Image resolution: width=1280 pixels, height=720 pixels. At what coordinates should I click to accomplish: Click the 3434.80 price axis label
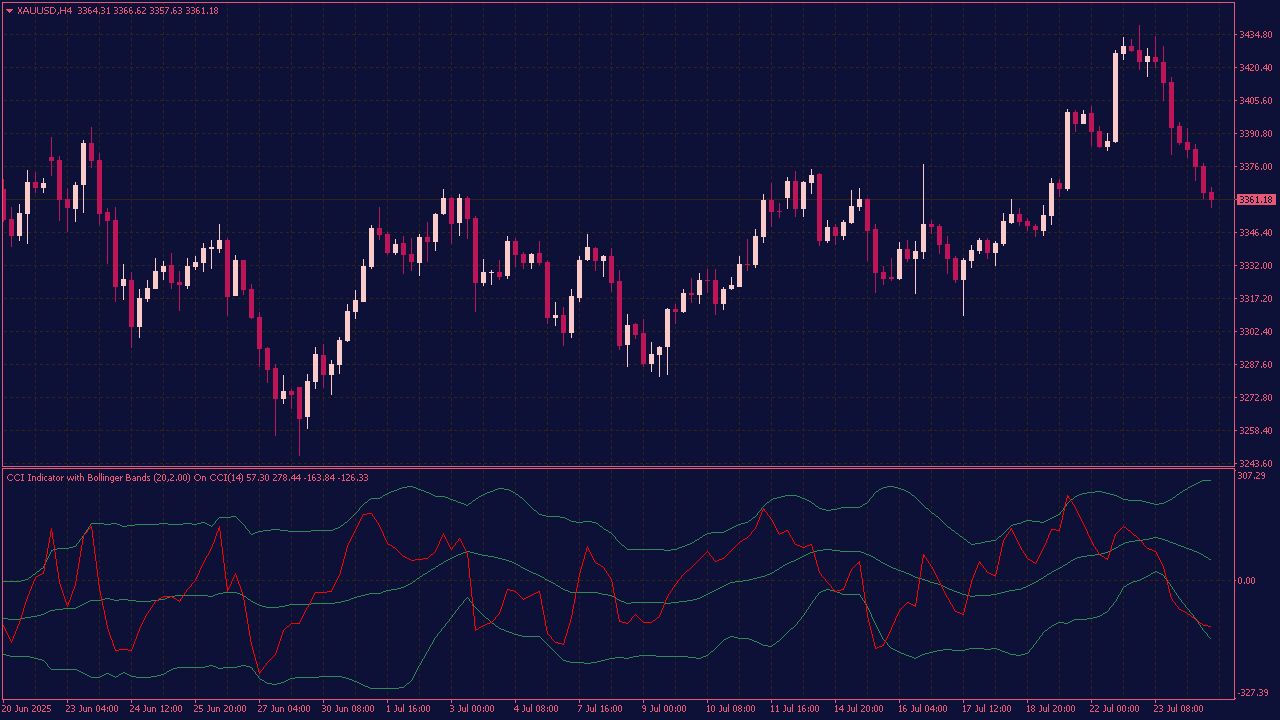click(x=1255, y=35)
